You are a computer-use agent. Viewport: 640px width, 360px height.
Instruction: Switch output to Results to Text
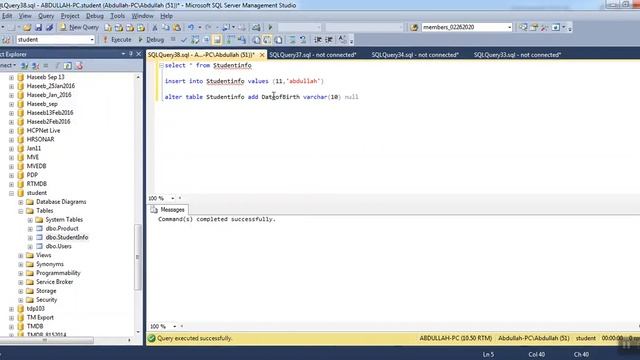pyautogui.click(x=256, y=40)
